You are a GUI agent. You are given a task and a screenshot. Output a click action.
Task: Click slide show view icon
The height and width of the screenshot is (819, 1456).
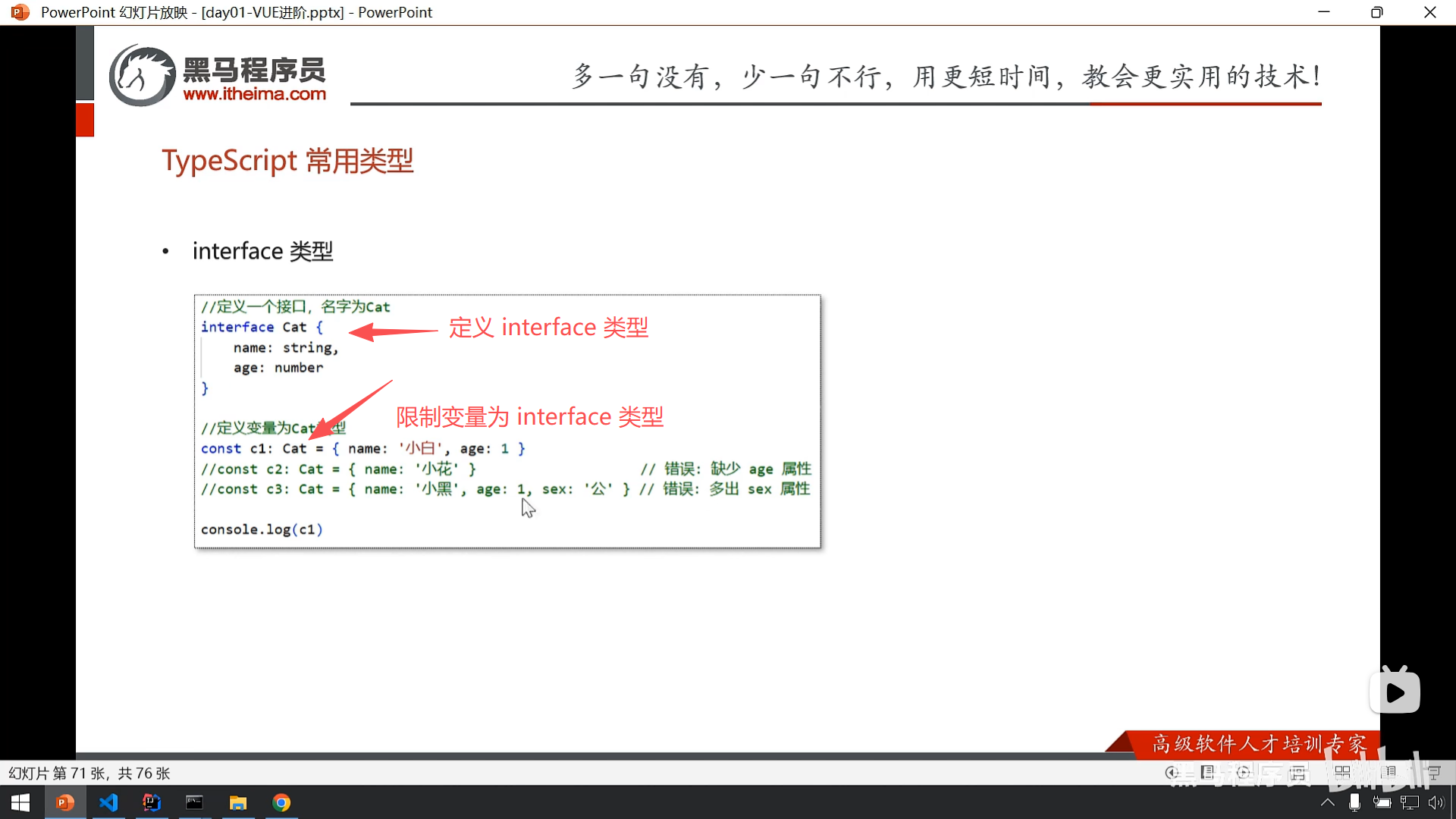point(1433,773)
